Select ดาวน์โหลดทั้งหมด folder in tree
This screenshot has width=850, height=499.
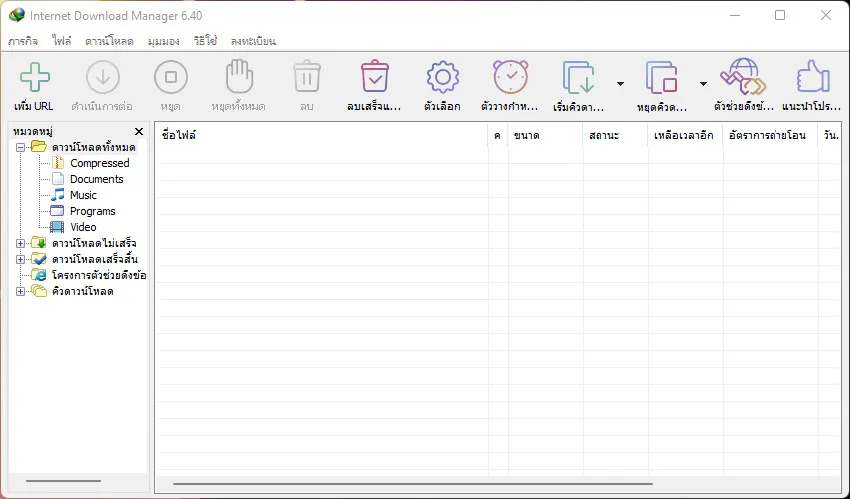click(x=94, y=147)
